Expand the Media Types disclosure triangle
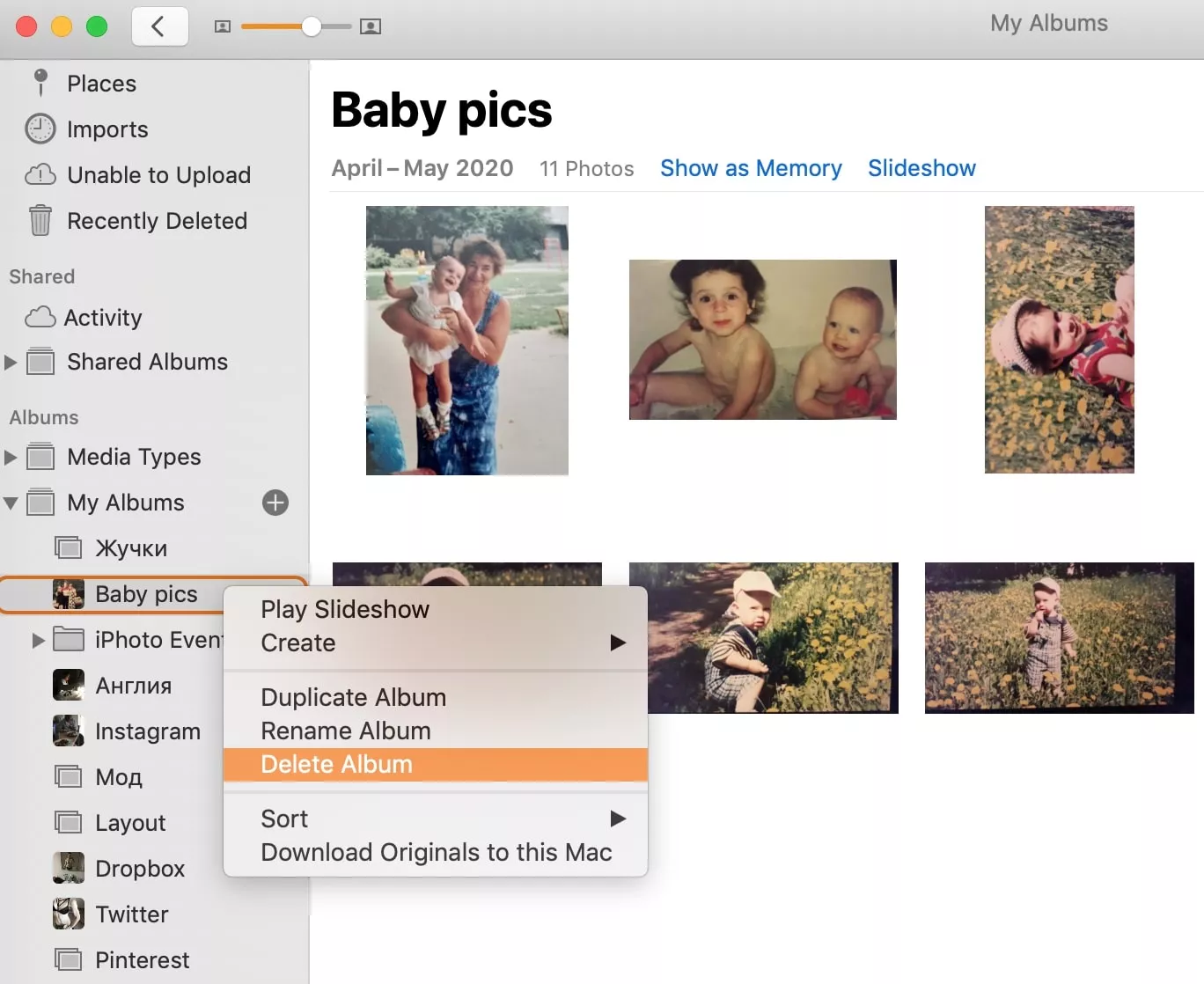Screen dimensions: 1204x984 pyautogui.click(x=11, y=457)
